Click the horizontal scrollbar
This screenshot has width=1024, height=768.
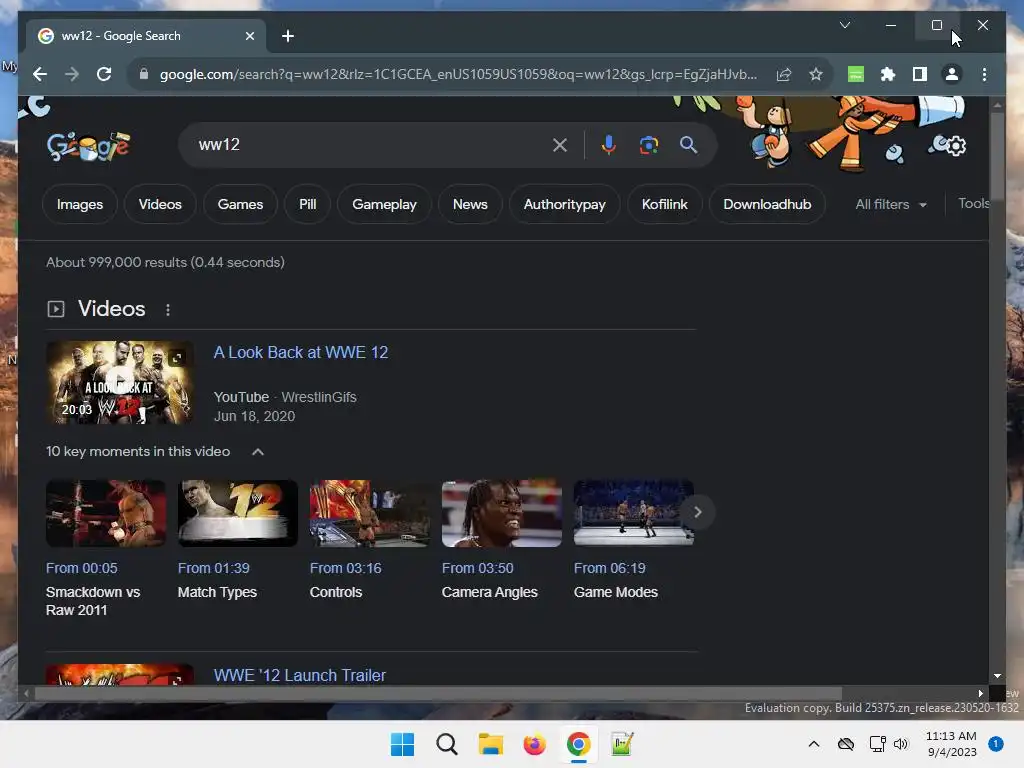point(438,694)
